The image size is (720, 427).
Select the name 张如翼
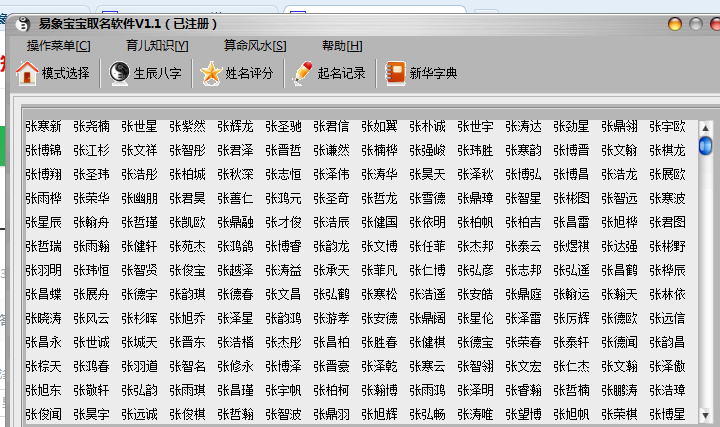(x=379, y=126)
